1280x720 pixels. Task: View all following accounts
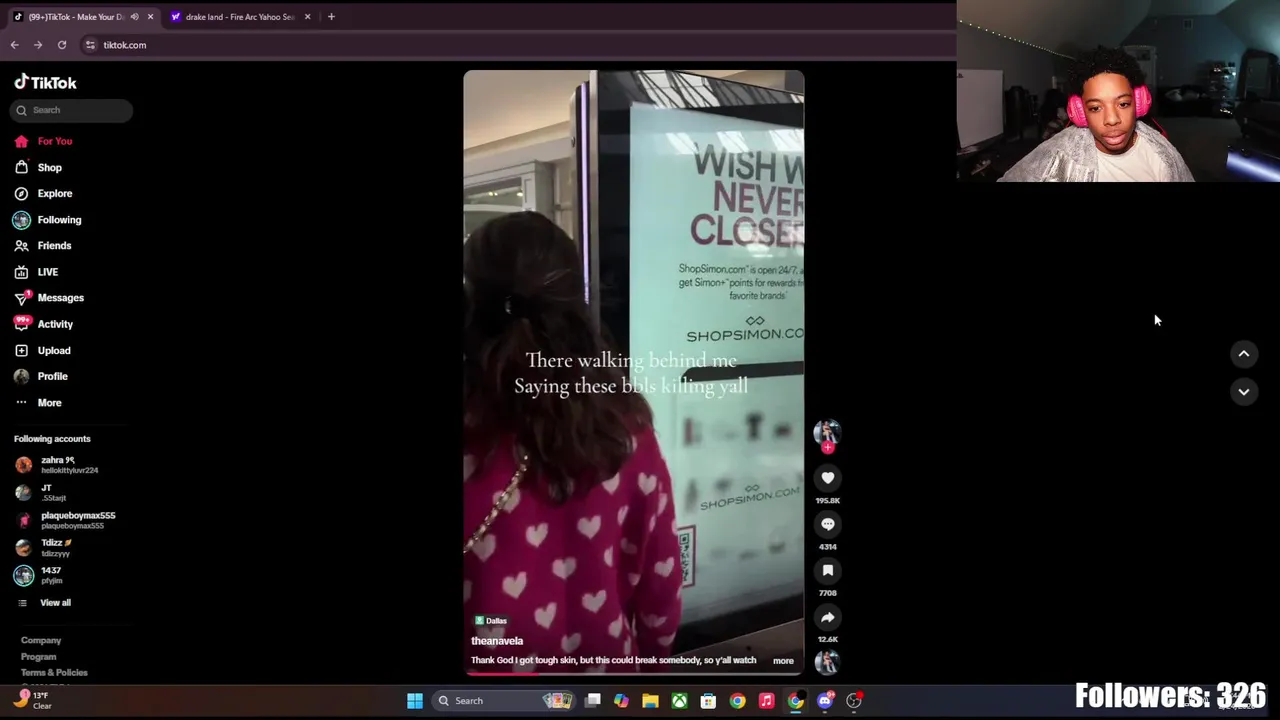pyautogui.click(x=44, y=603)
